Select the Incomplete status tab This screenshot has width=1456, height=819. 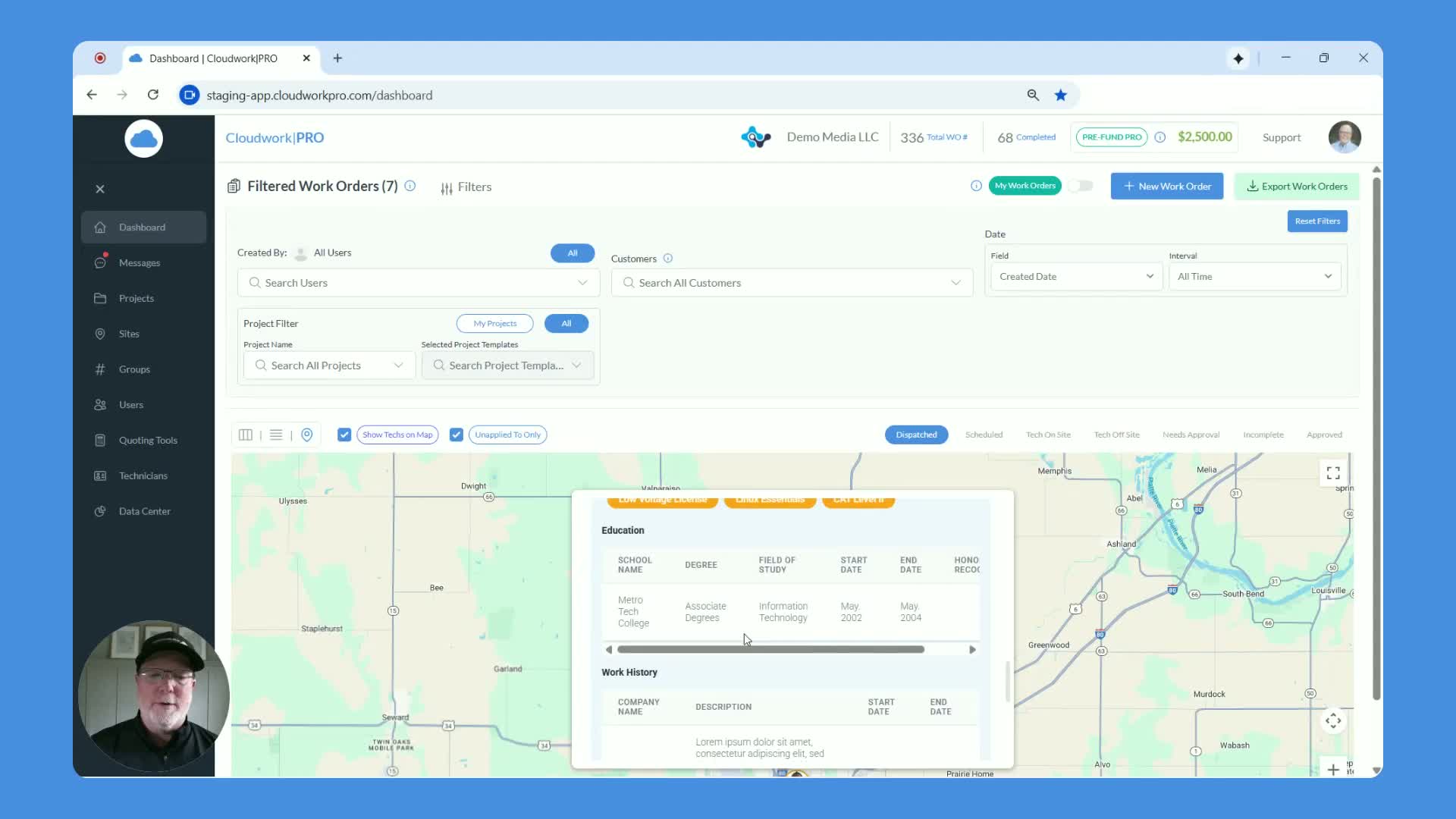pos(1263,435)
